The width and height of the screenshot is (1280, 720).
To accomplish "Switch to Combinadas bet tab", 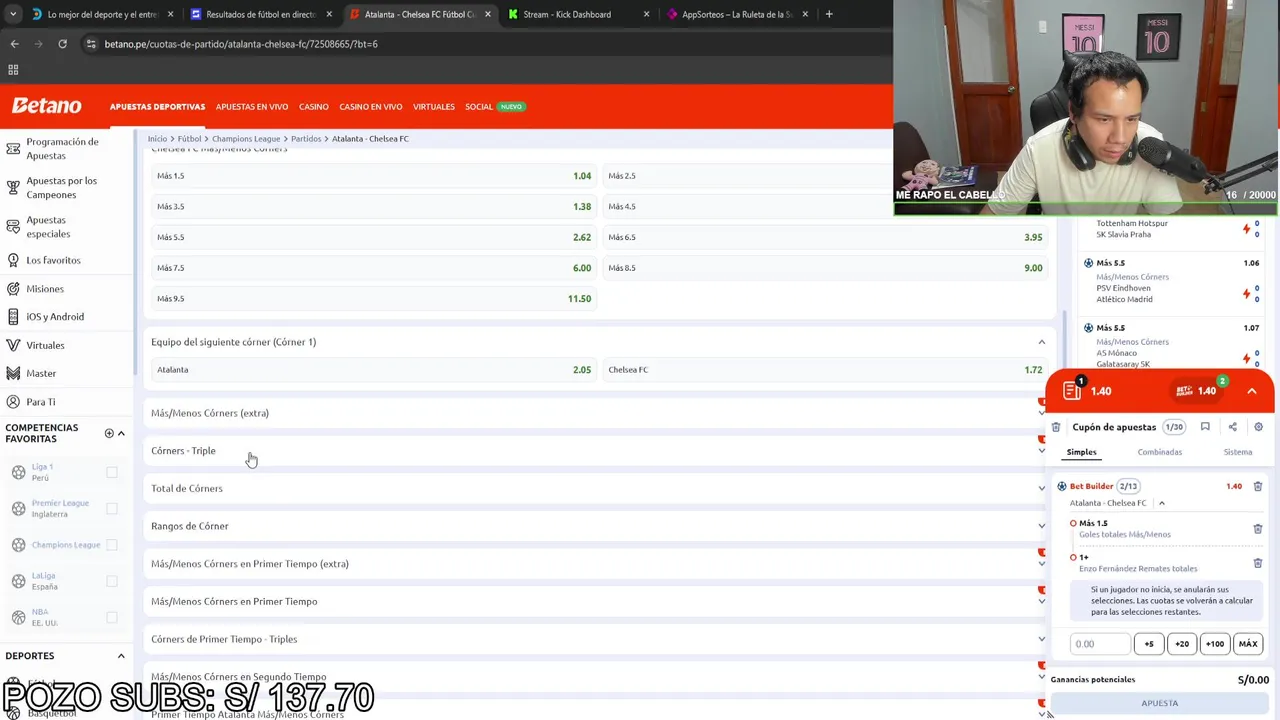I will [x=1160, y=452].
